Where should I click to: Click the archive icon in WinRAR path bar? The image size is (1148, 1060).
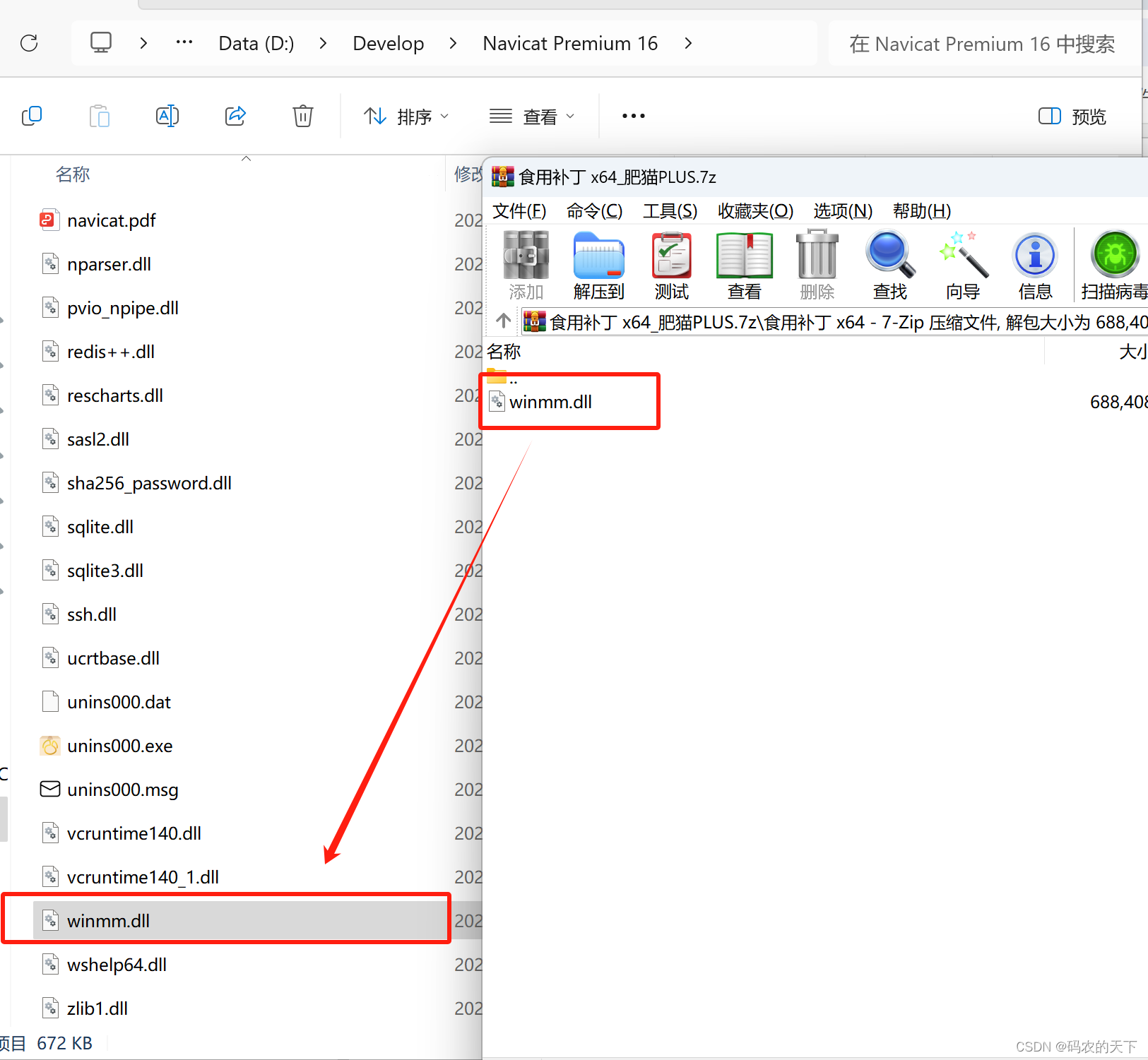point(535,321)
